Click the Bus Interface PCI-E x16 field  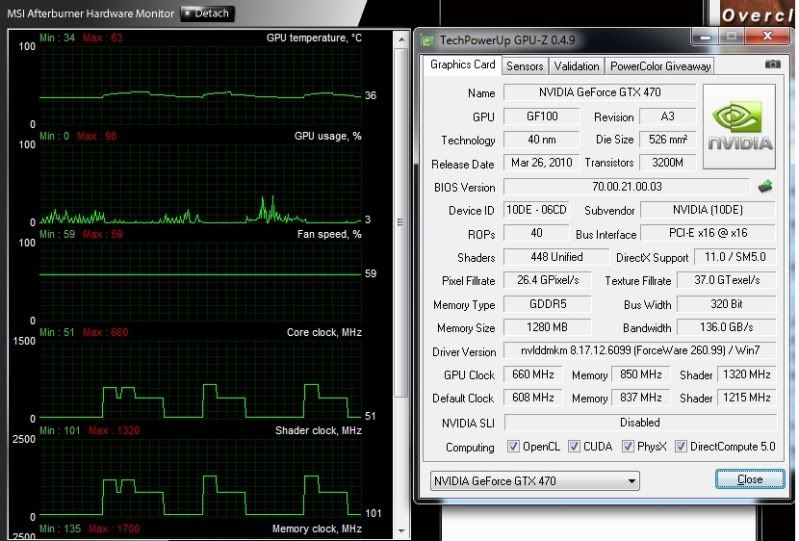coord(708,233)
